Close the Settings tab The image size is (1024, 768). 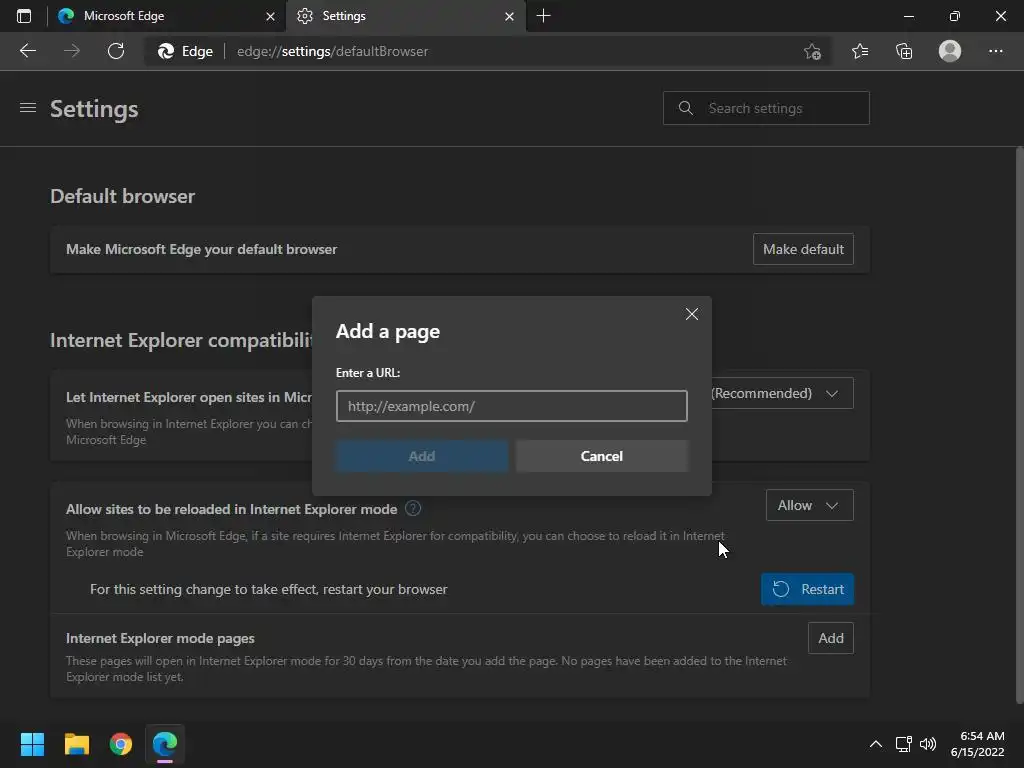pyautogui.click(x=509, y=16)
